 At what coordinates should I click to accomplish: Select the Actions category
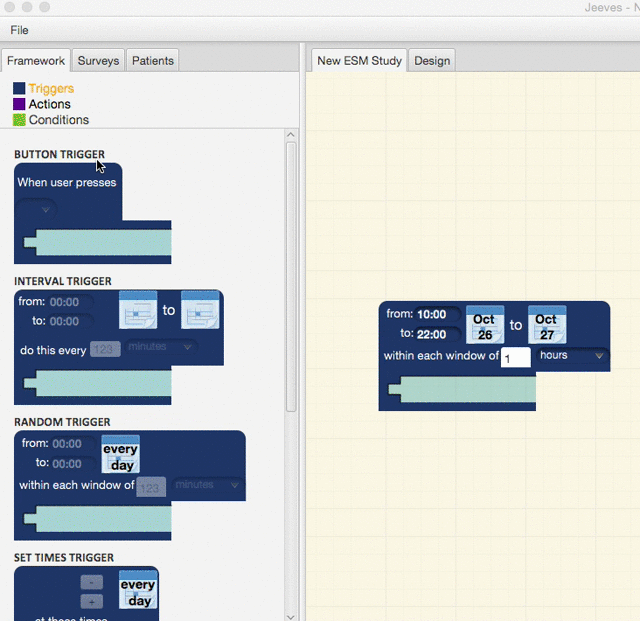[x=49, y=104]
